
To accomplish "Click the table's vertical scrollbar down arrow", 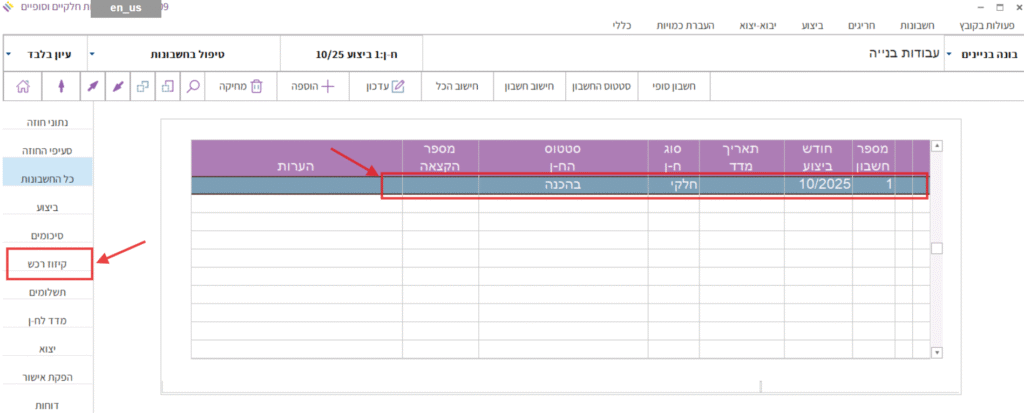I will tap(937, 352).
